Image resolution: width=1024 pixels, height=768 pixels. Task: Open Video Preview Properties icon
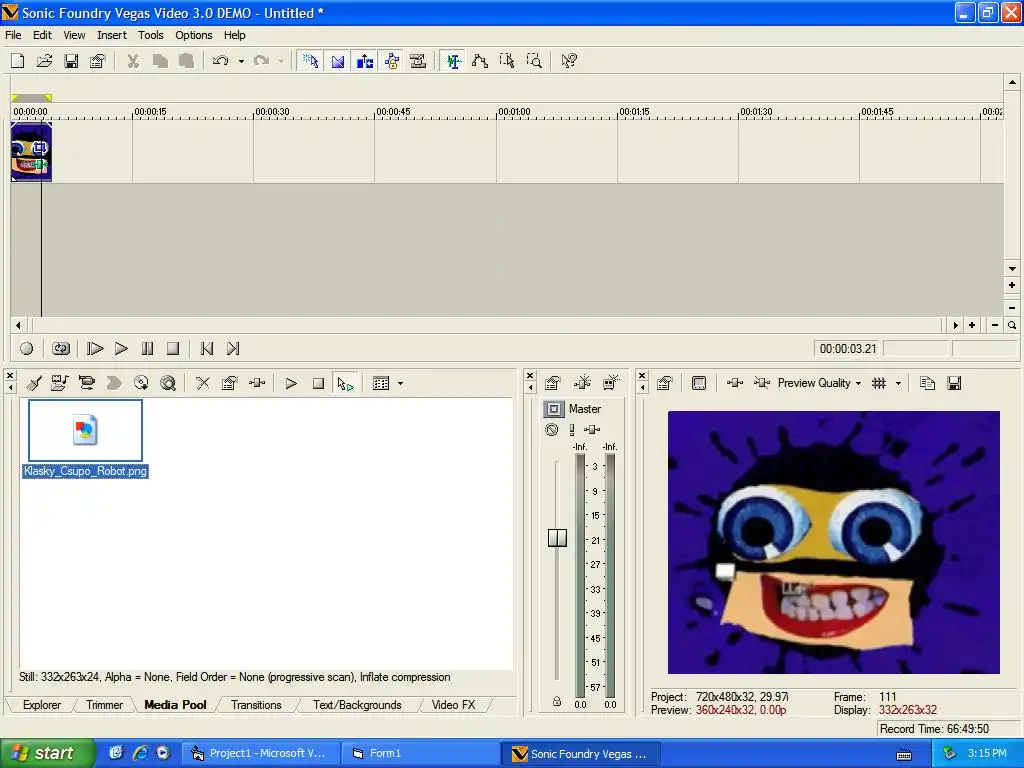[665, 383]
